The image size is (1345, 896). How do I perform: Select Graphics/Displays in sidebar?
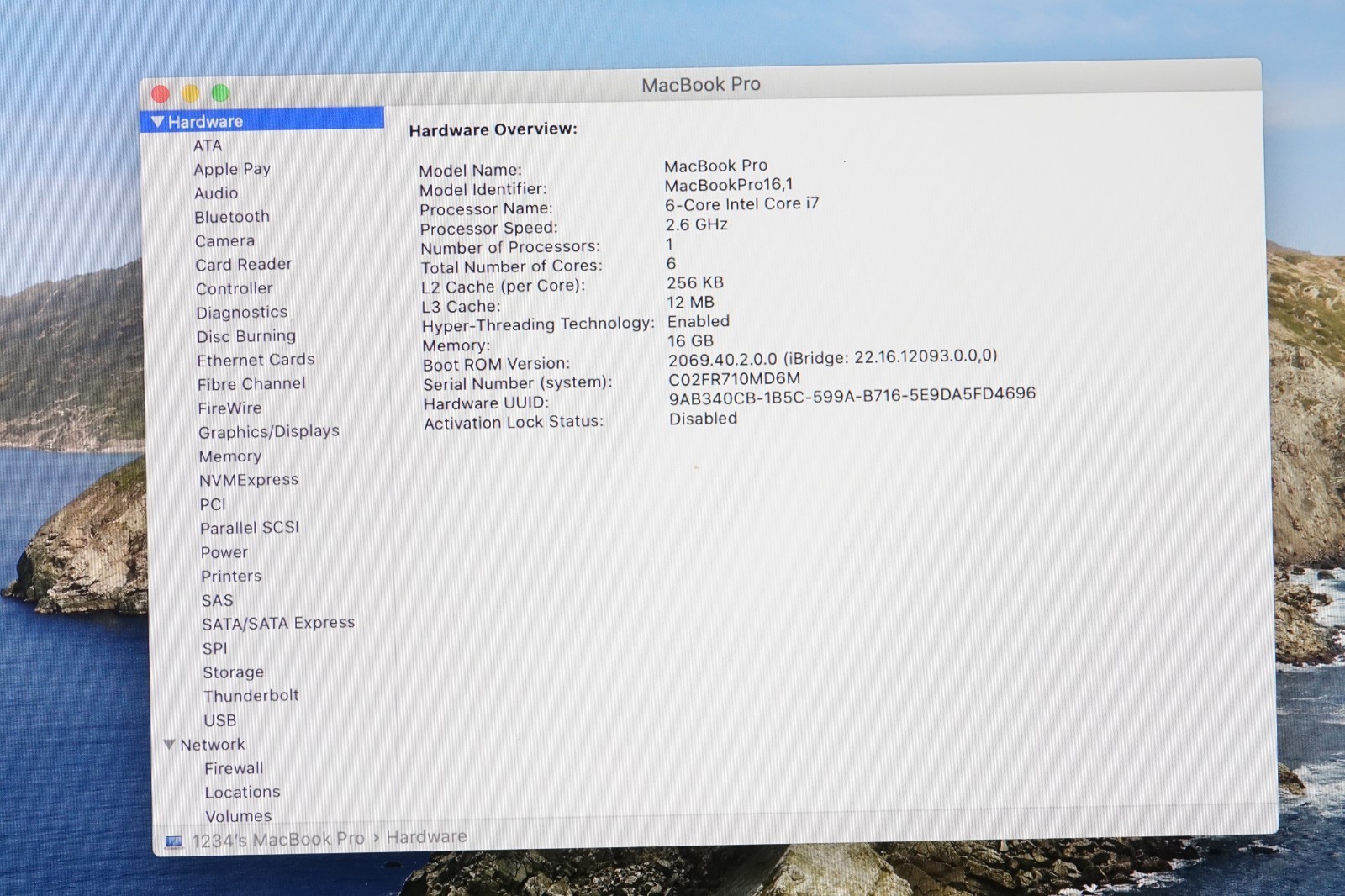pyautogui.click(x=269, y=431)
